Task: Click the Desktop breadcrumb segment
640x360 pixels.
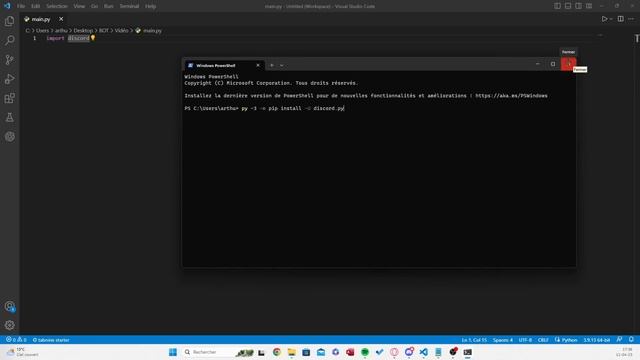Action: pos(83,30)
